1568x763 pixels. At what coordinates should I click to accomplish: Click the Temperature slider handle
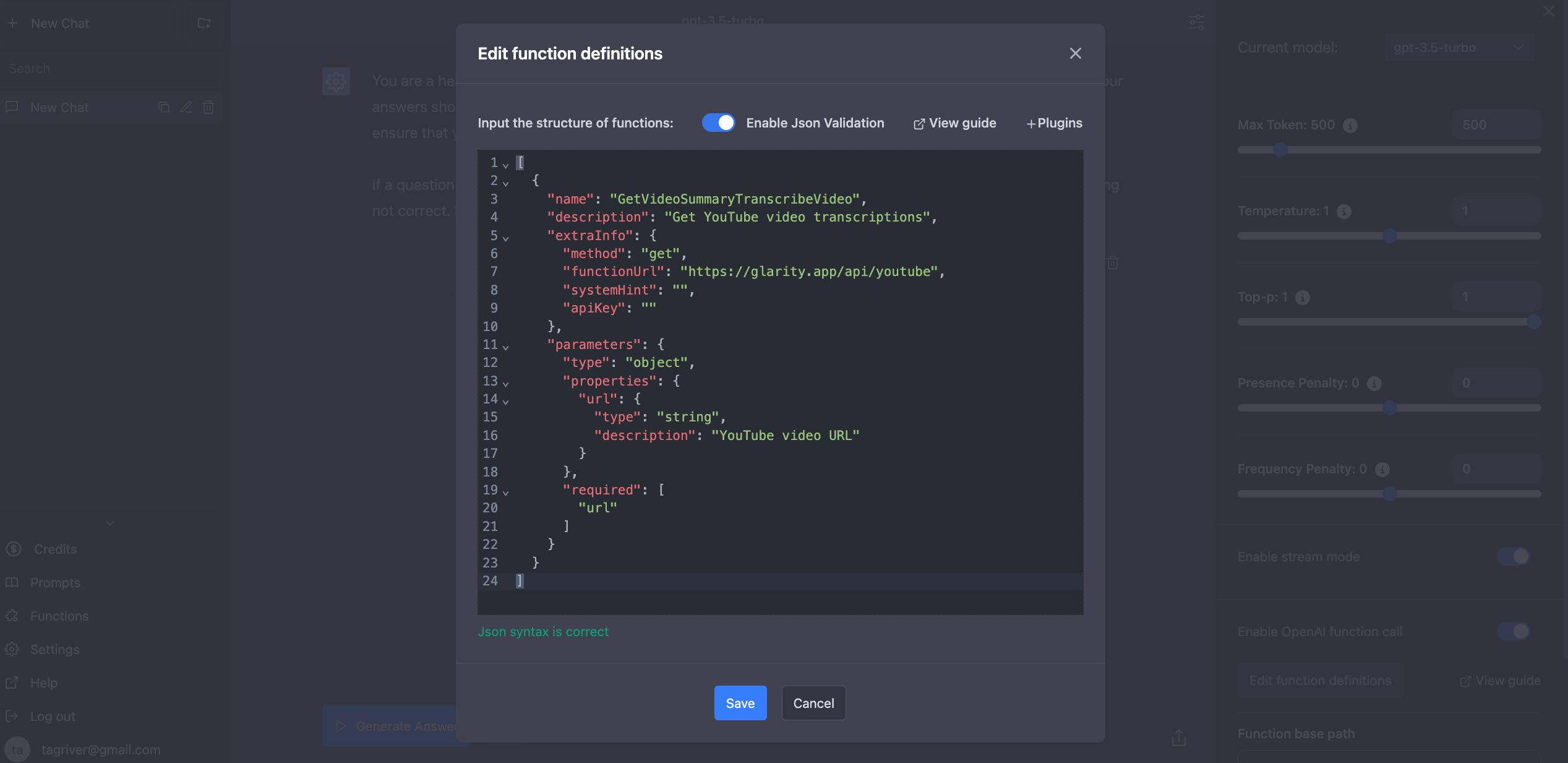[1389, 236]
